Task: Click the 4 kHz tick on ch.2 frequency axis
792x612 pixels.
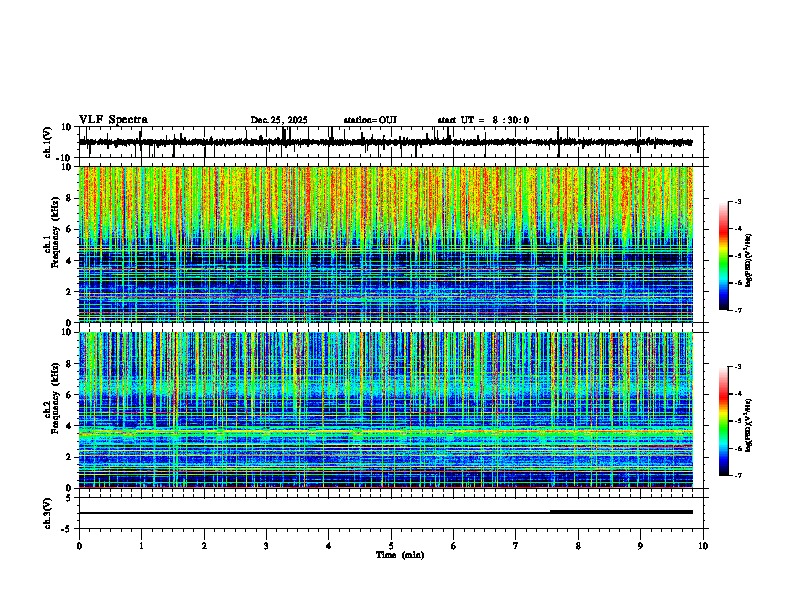Action: click(70, 426)
